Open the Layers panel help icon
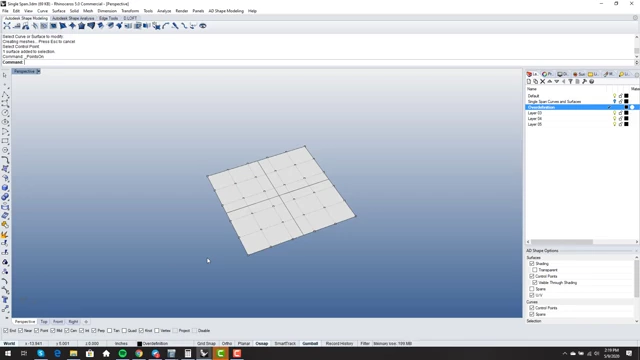This screenshot has height=360, width=640. [591, 82]
